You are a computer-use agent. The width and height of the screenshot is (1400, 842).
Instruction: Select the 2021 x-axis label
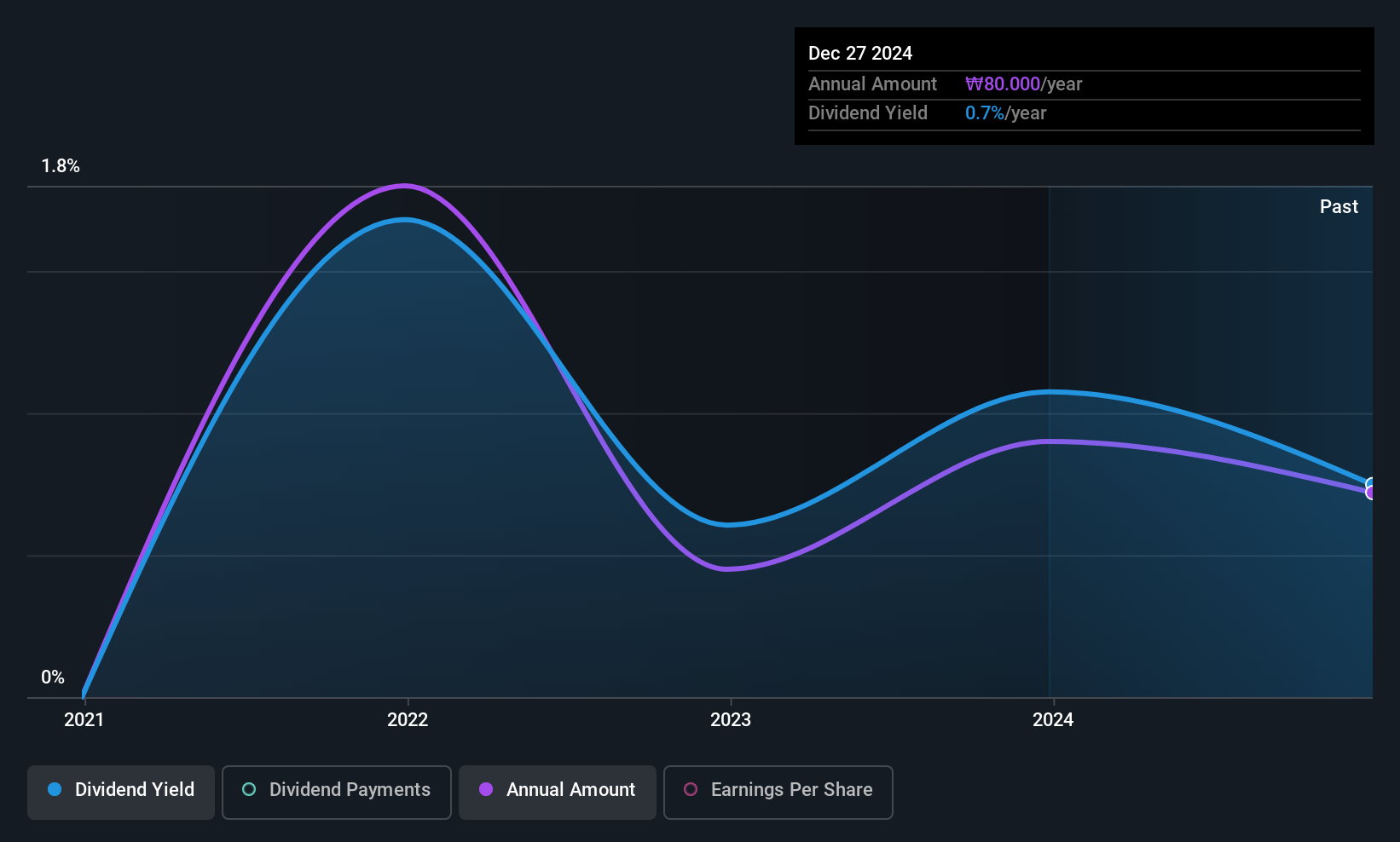tap(84, 719)
